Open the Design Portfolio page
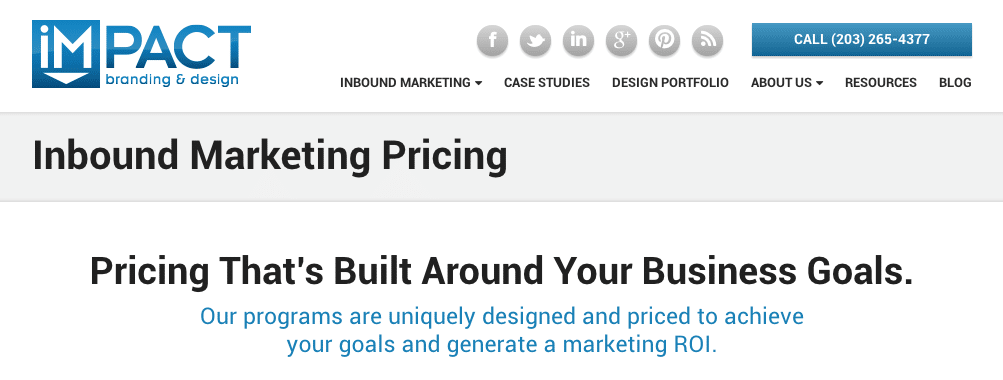 coord(670,83)
